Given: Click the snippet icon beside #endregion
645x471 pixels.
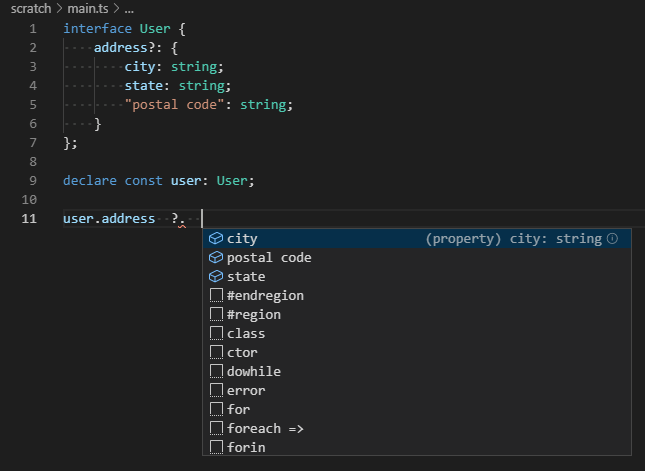Looking at the screenshot, I should (x=216, y=295).
